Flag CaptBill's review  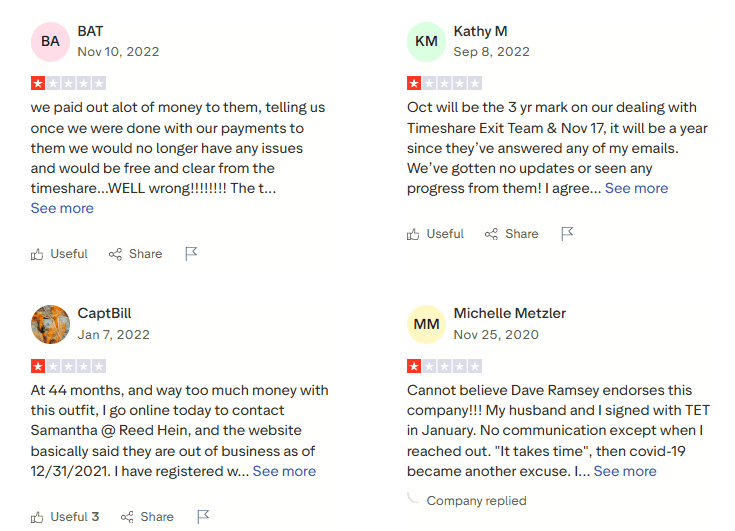[x=203, y=517]
